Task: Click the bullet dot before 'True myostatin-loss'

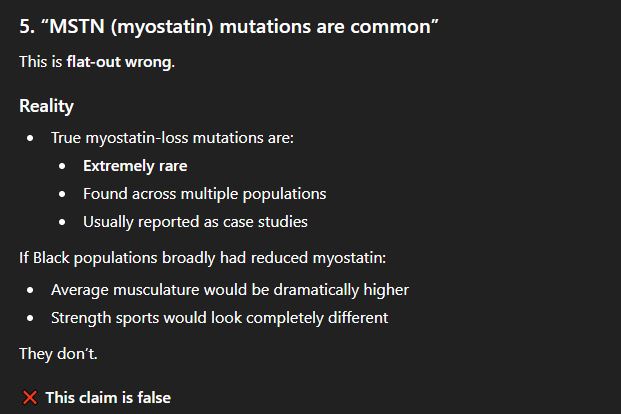Action: pos(31,138)
